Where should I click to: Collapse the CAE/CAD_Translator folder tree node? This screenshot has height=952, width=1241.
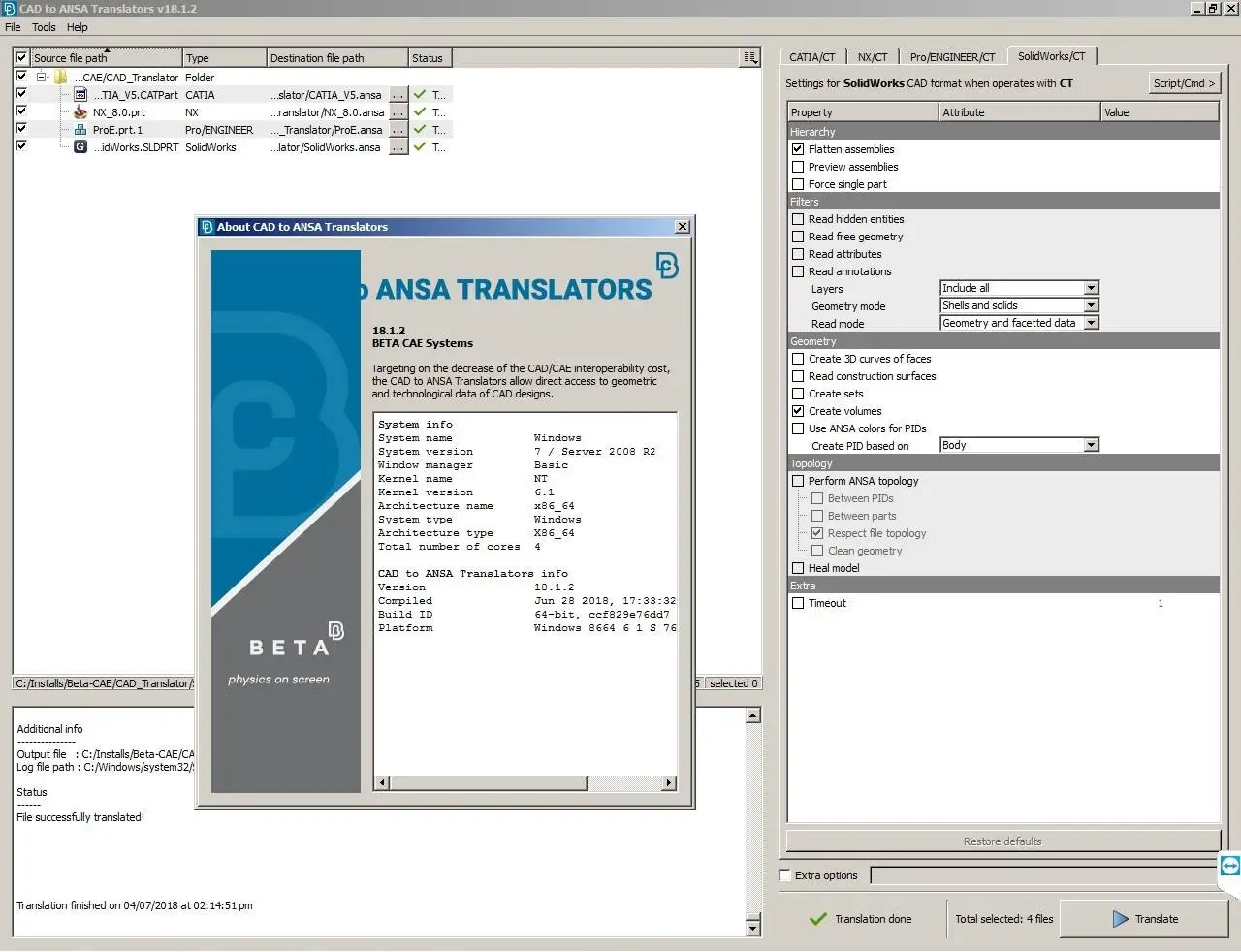[42, 78]
